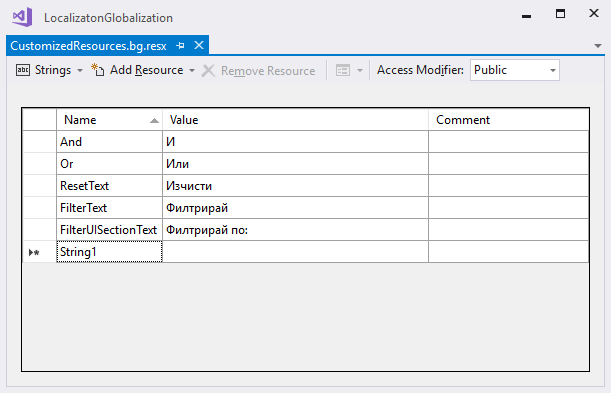Pin the CustomizedResources.bg.resx tab
The image size is (611, 393).
180,46
